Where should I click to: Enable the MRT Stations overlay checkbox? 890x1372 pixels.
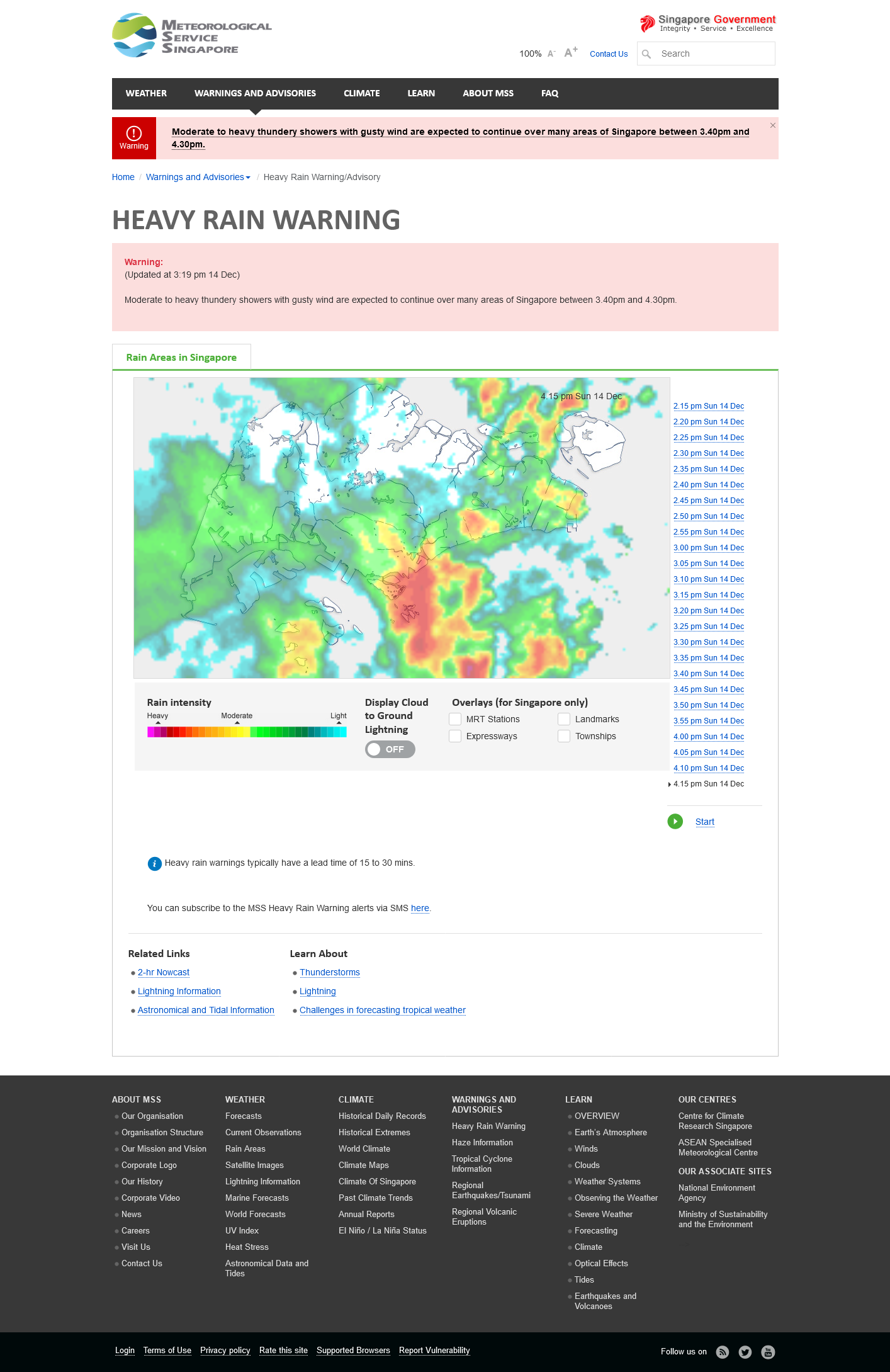[x=455, y=719]
